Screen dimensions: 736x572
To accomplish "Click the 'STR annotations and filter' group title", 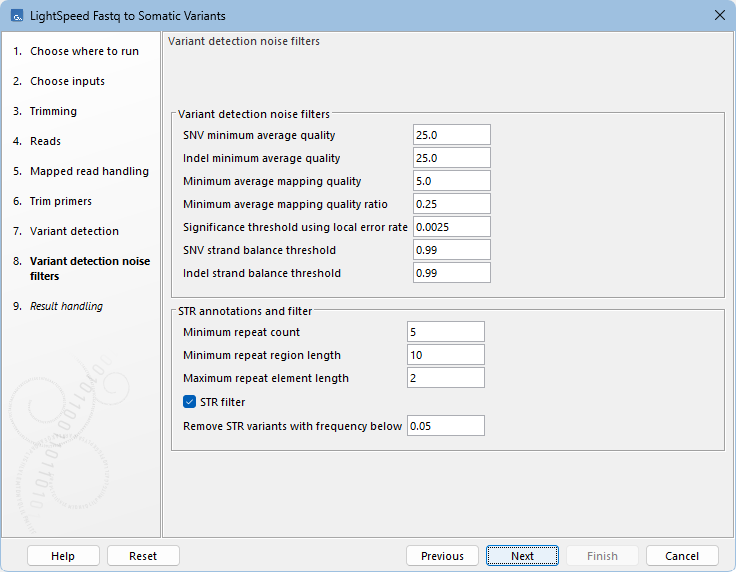I will pyautogui.click(x=245, y=311).
